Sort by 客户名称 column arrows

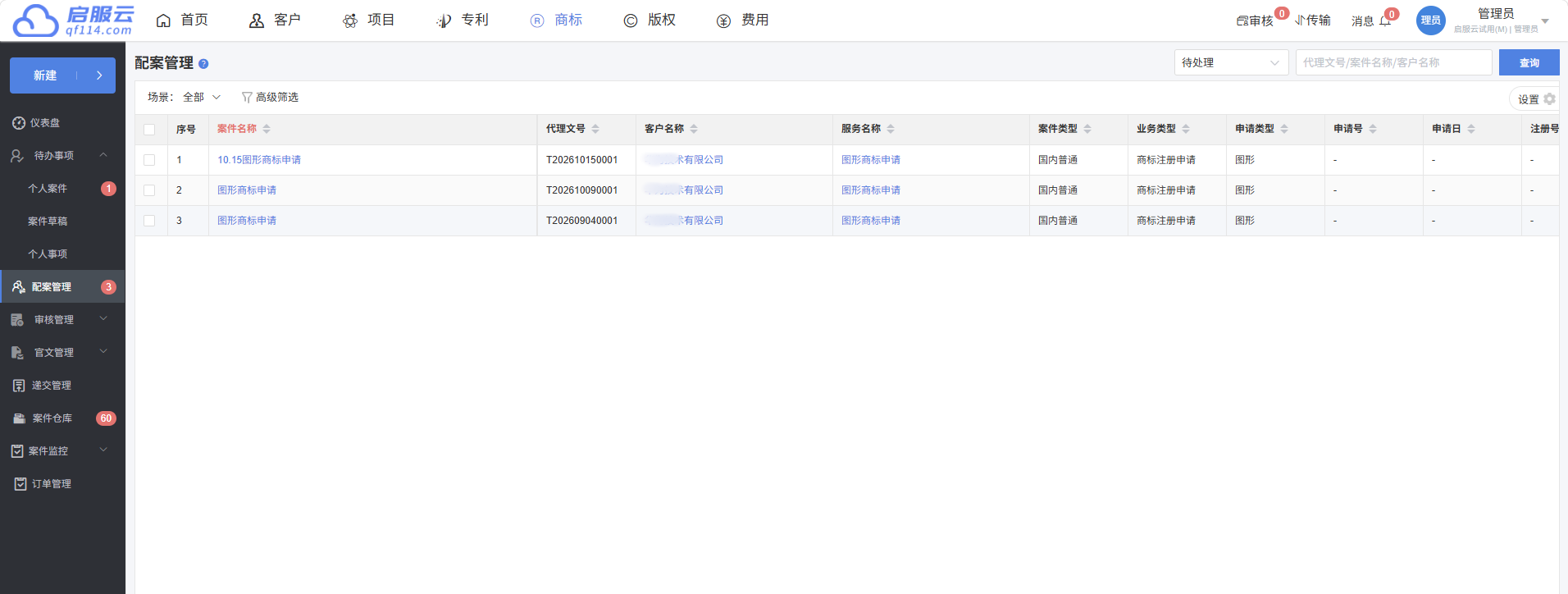pos(694,129)
